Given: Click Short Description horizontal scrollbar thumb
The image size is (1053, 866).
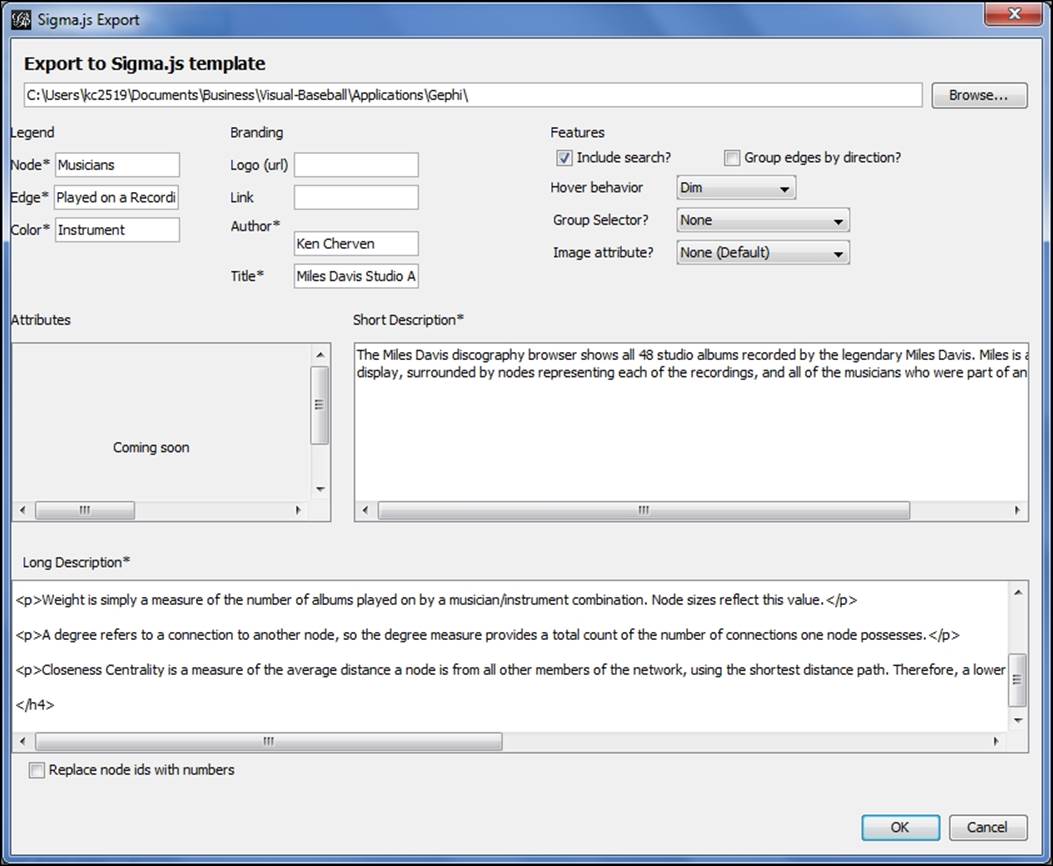Looking at the screenshot, I should 643,510.
